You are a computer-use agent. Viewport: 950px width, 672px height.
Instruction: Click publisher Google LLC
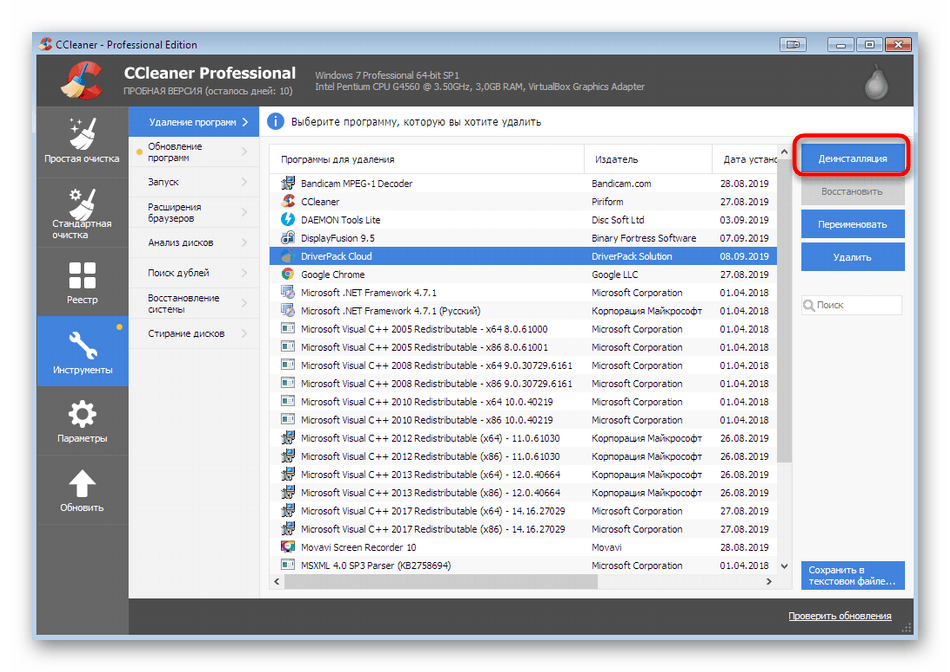[614, 274]
